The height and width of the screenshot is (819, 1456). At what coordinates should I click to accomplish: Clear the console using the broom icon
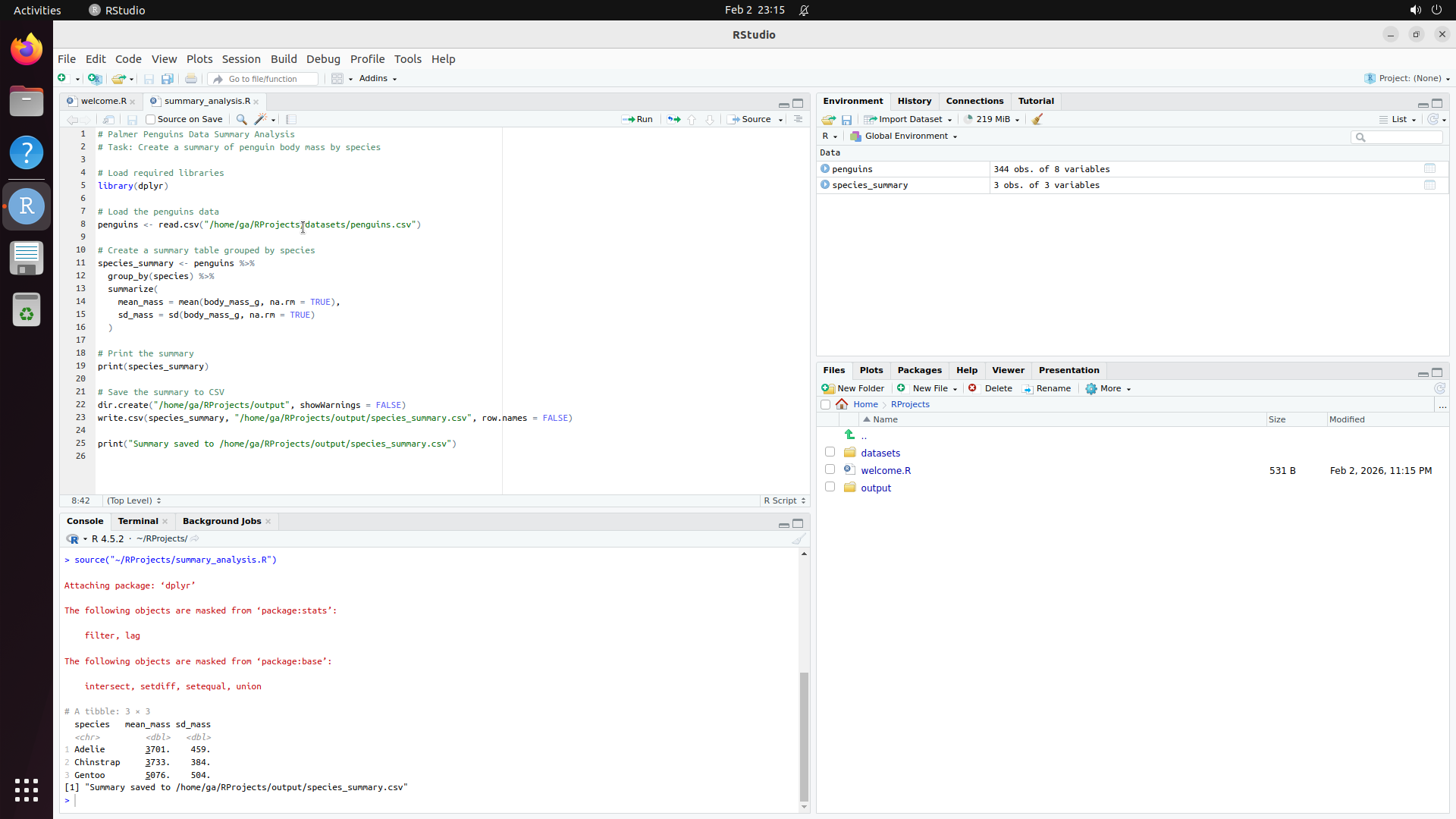tap(799, 538)
